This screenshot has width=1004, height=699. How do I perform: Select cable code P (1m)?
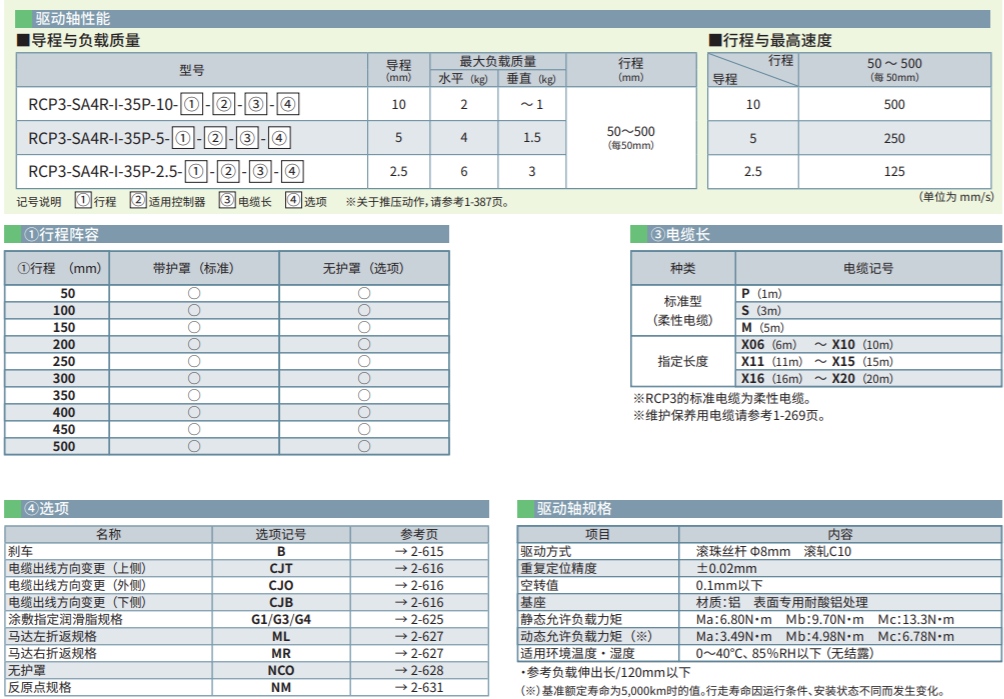761,293
